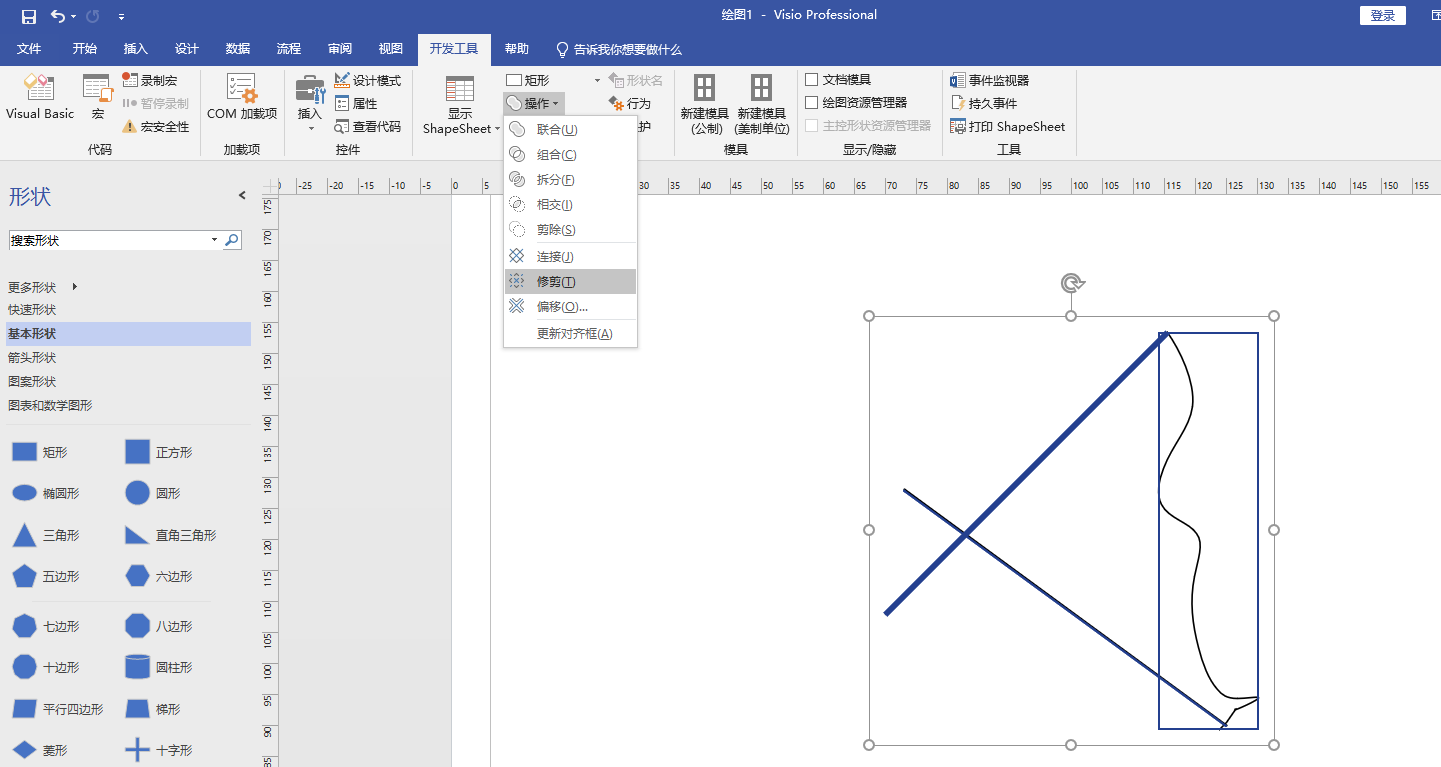Choose 联合(U) from operations menu
The image size is (1441, 767).
pyautogui.click(x=570, y=129)
